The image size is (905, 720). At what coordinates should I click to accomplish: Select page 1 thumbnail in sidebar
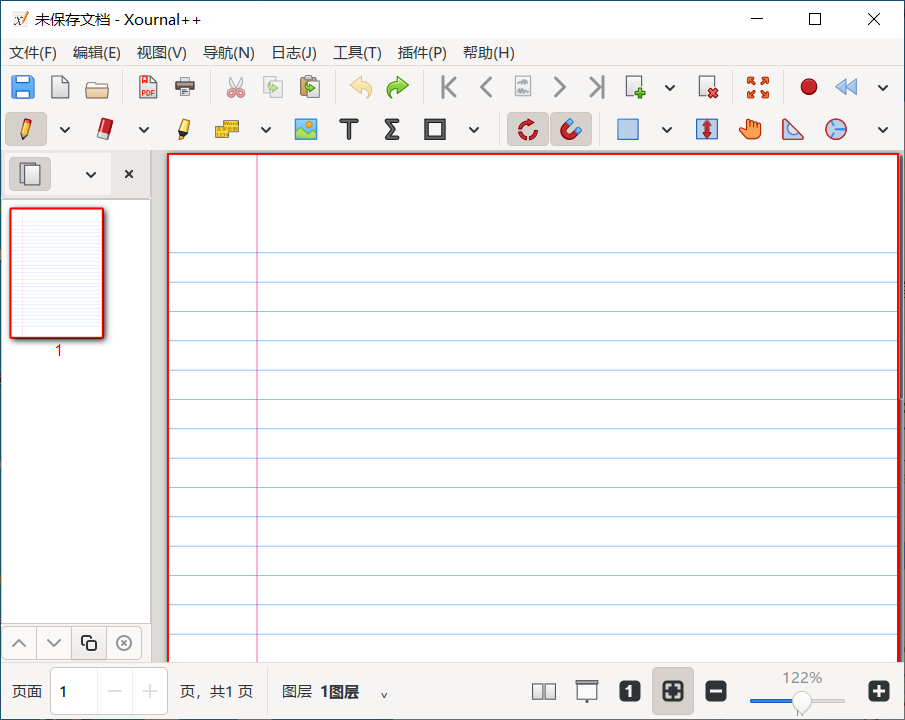click(57, 273)
